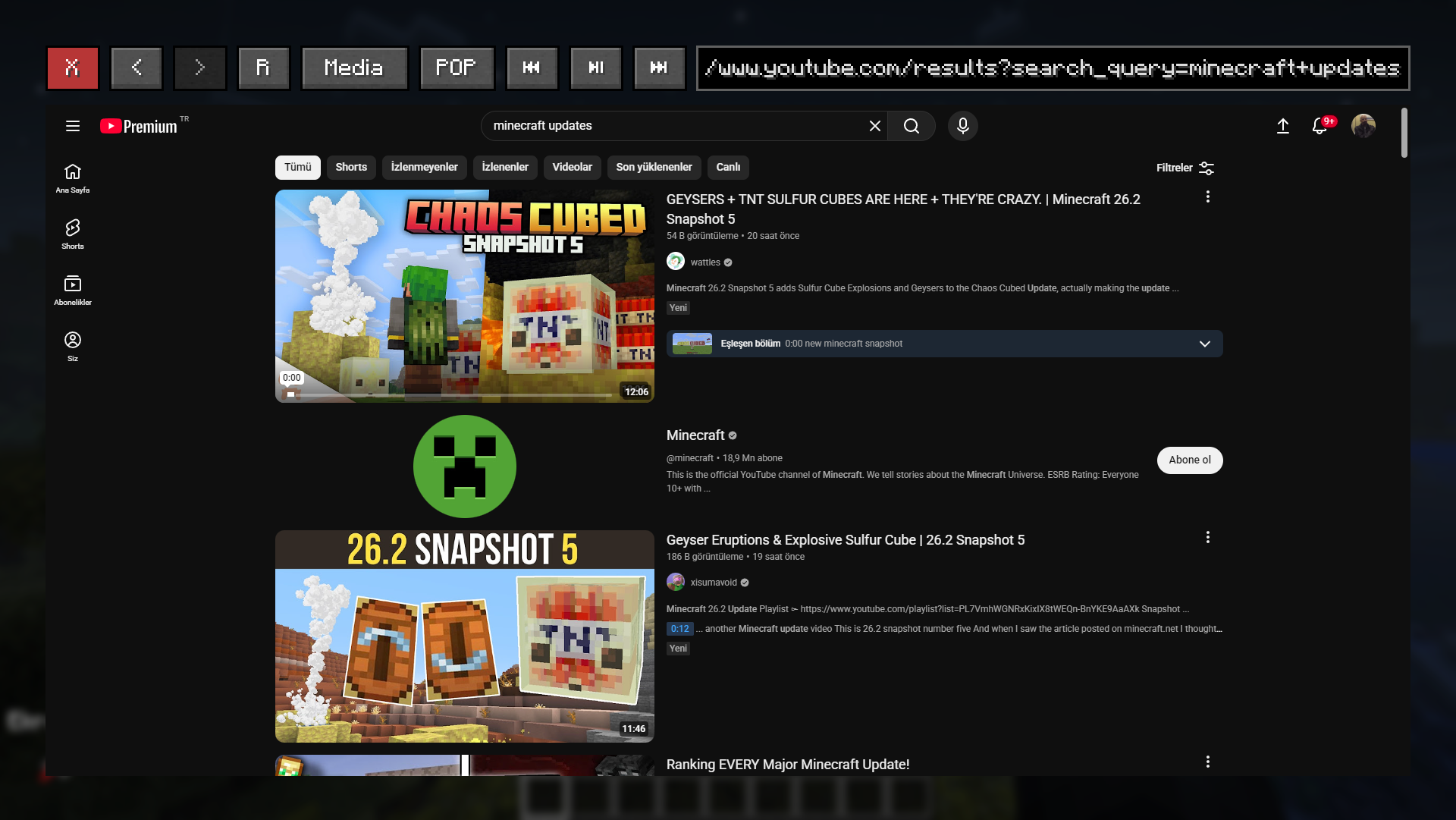The image size is (1456, 820).
Task: Open the upload/create icon
Action: coord(1283,126)
